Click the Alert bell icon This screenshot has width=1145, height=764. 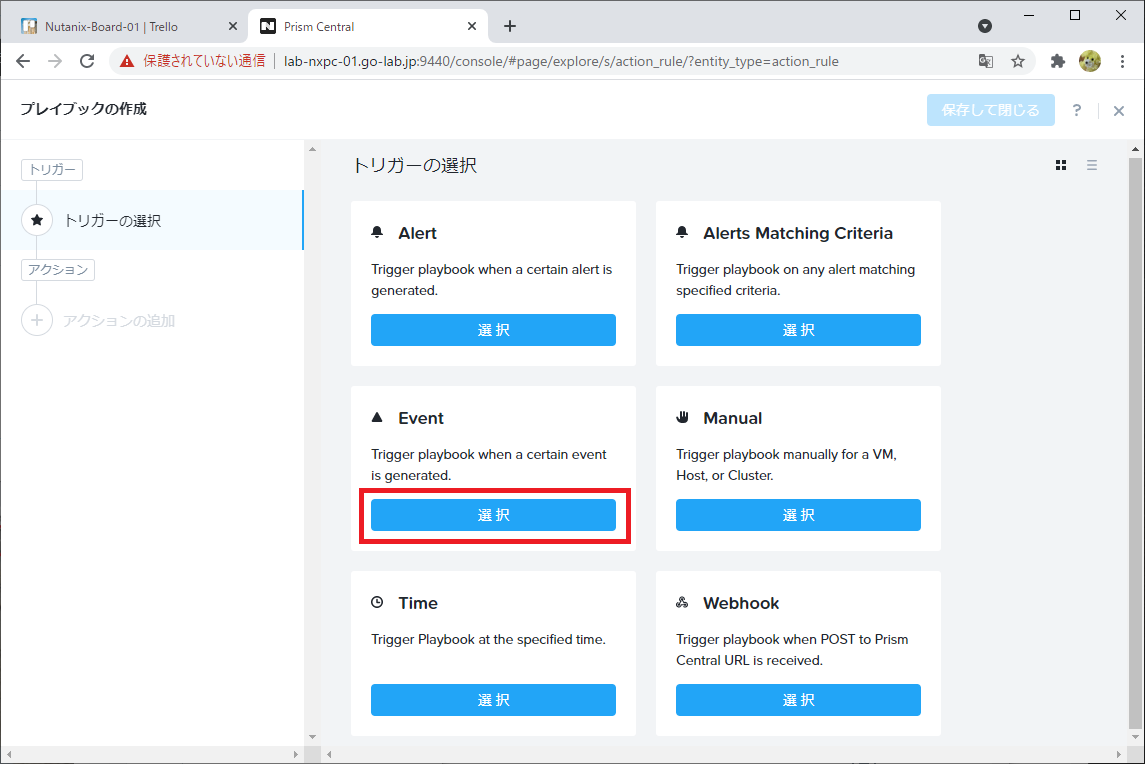[x=377, y=232]
